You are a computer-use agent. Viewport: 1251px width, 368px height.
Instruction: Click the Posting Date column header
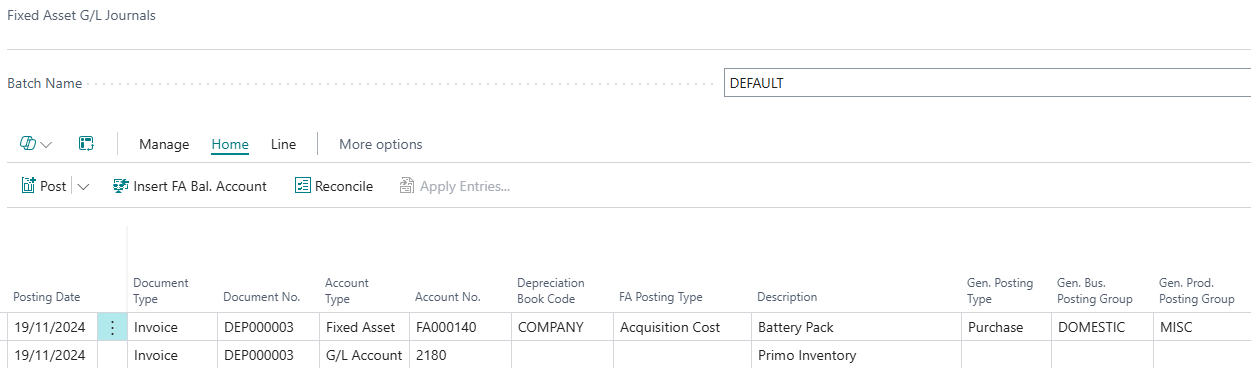pos(48,297)
